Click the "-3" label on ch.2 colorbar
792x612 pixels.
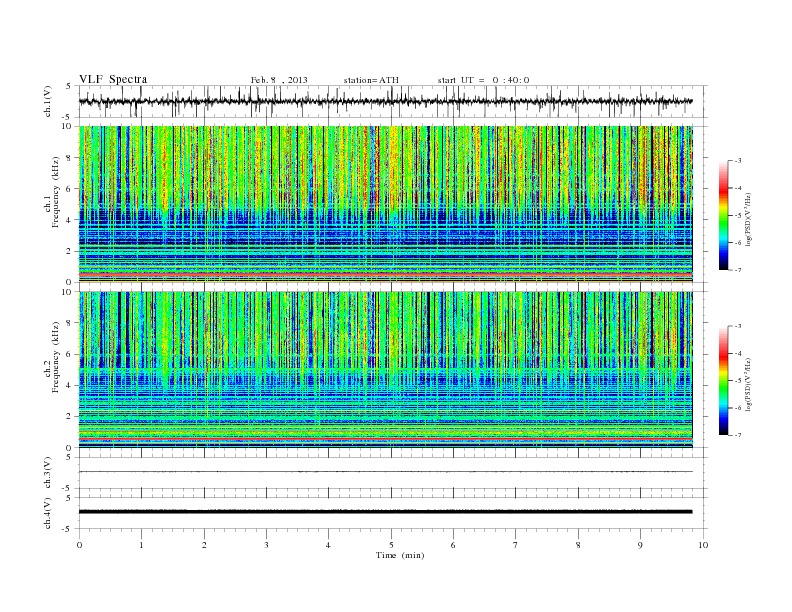click(738, 326)
